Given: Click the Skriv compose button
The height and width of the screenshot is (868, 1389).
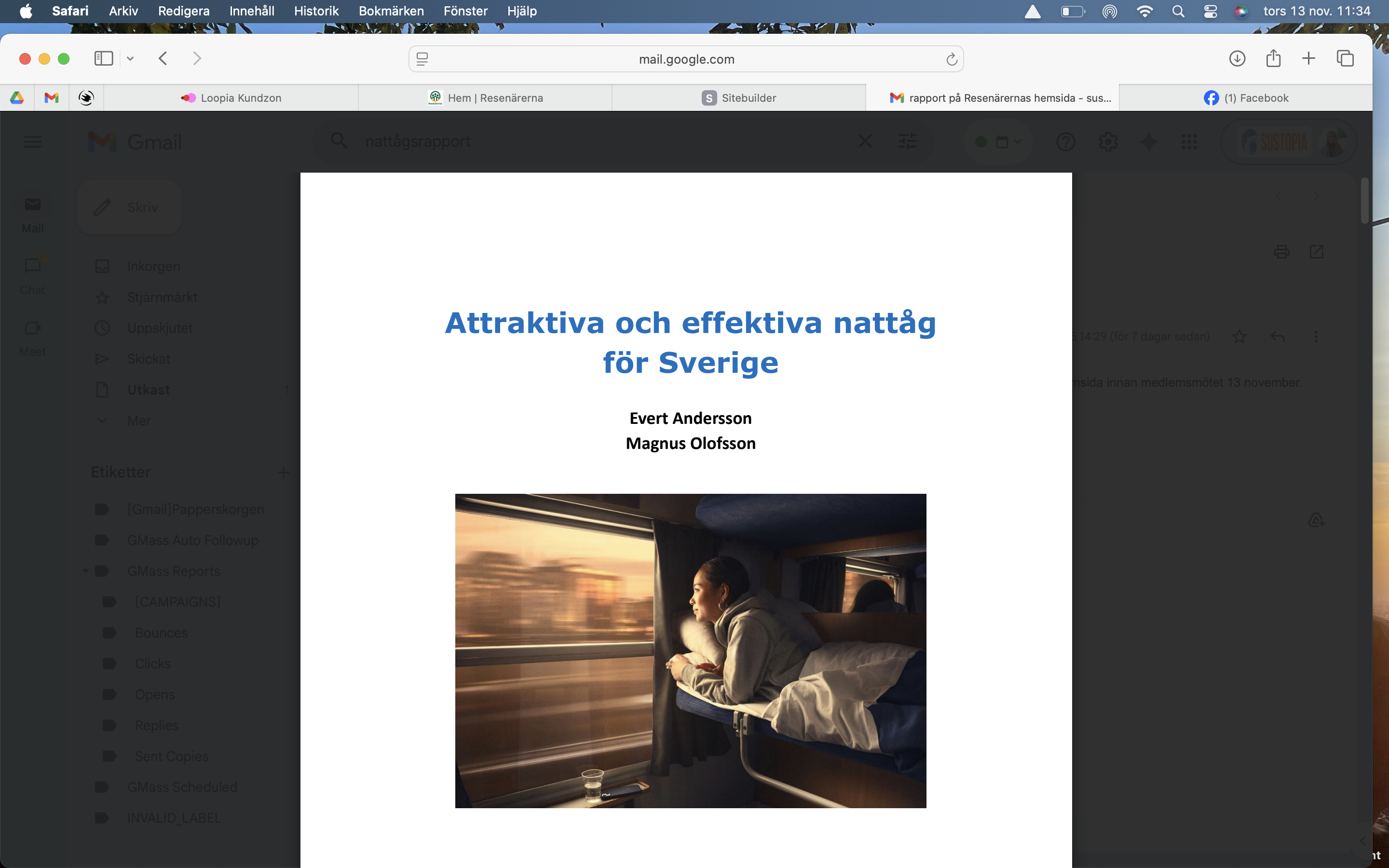Looking at the screenshot, I should point(129,207).
